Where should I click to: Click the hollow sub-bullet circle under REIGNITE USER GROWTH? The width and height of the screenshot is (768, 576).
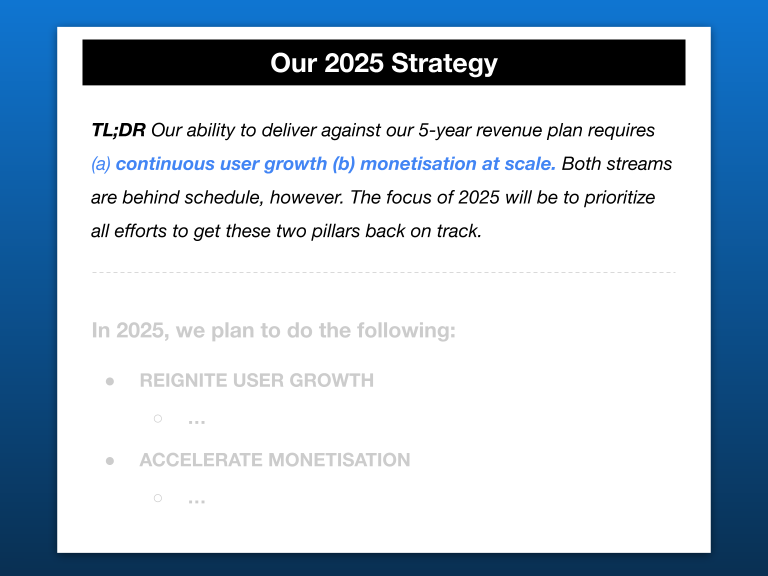[158, 419]
